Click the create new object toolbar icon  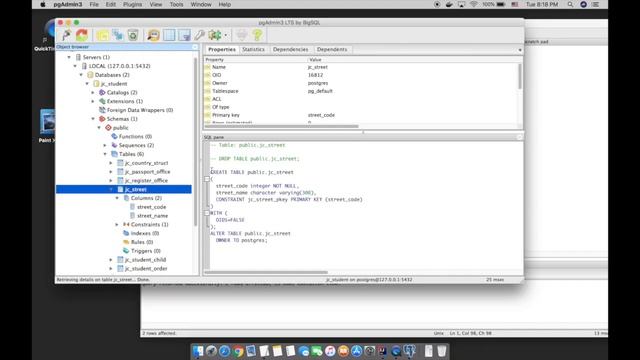(x=118, y=36)
